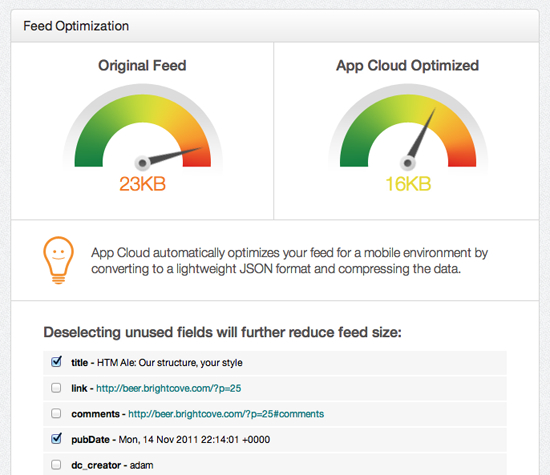550x475 pixels.
Task: Uncheck the title field checkbox
Action: (56, 362)
